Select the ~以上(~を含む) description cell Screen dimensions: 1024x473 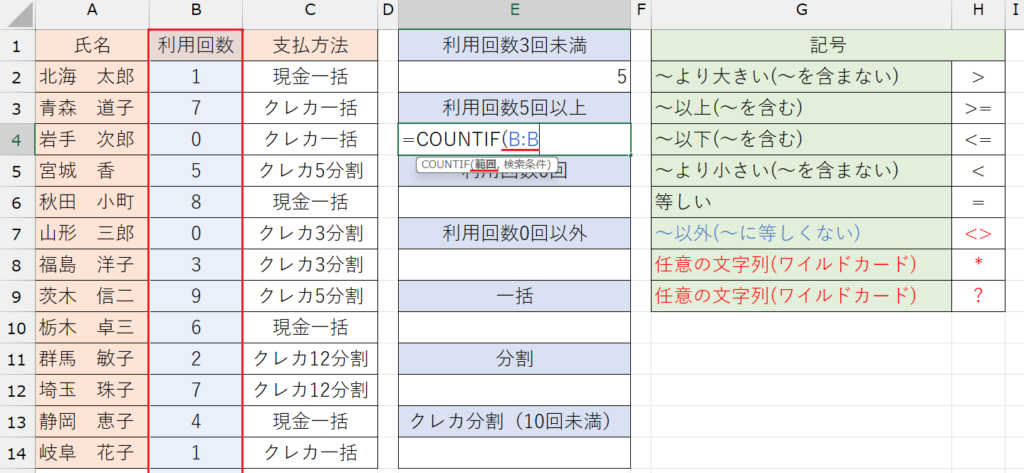click(x=801, y=108)
